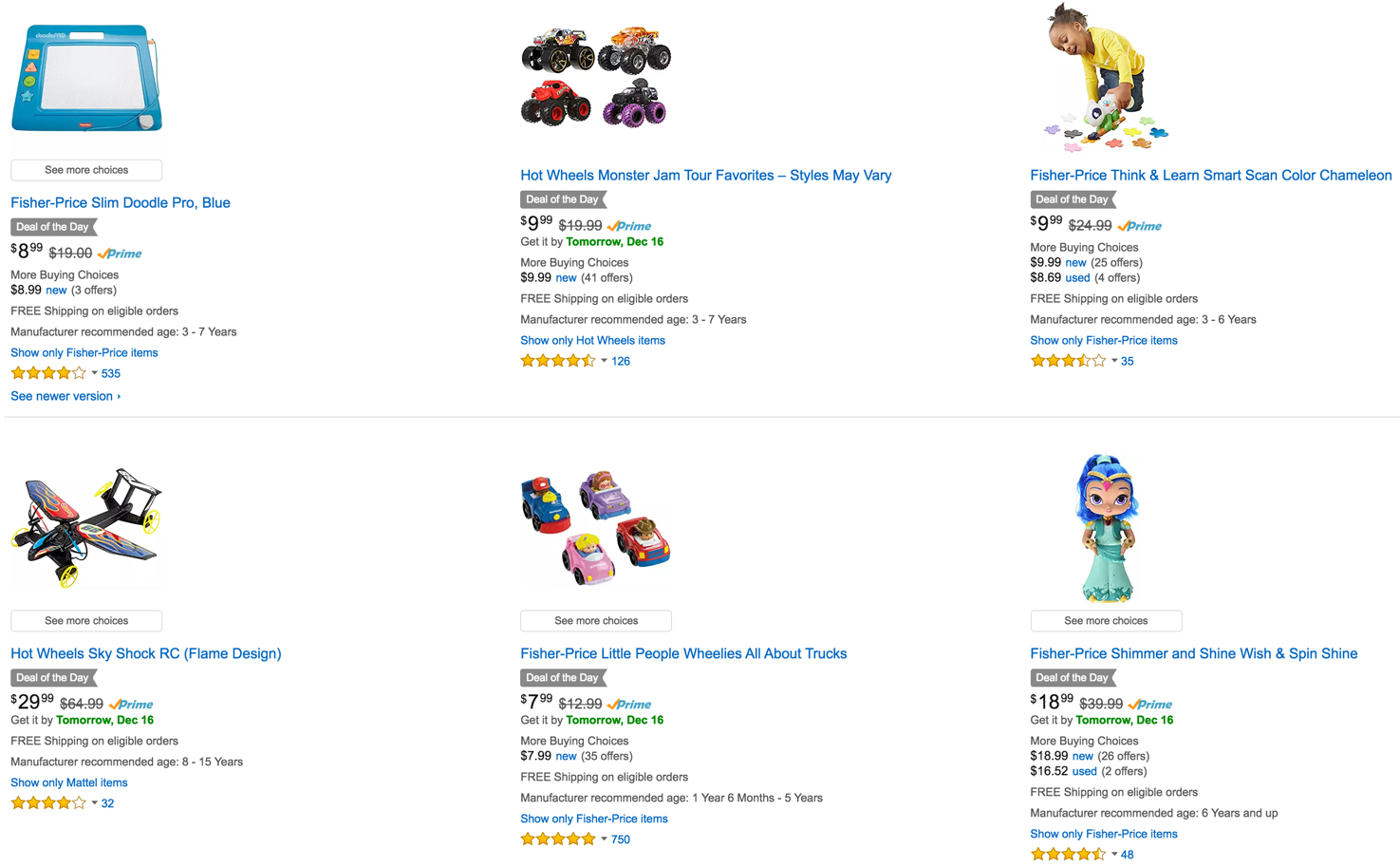Expand rating dropdown arrow next to 750 reviews
1400x867 pixels.
point(605,839)
